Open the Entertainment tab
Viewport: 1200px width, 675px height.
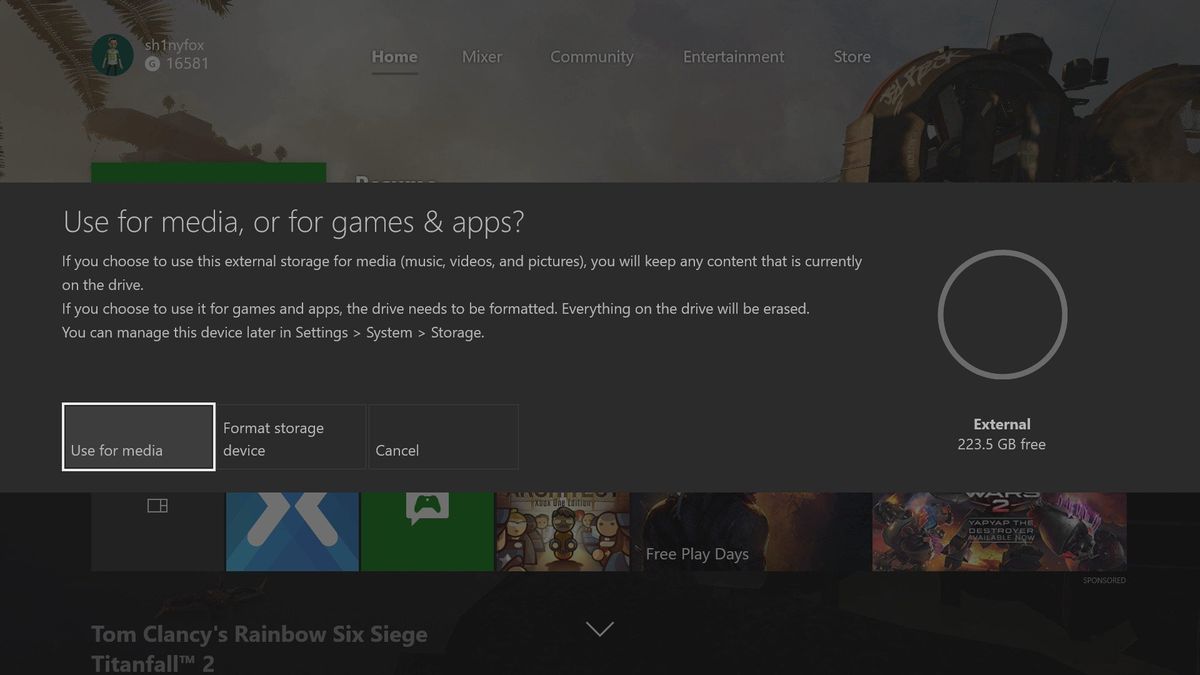click(734, 57)
